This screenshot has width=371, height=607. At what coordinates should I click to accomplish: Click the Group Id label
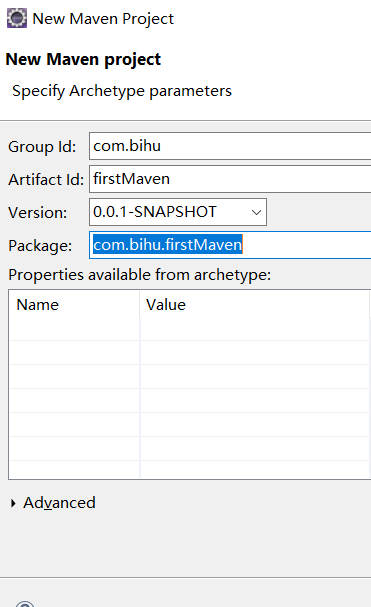(x=42, y=147)
